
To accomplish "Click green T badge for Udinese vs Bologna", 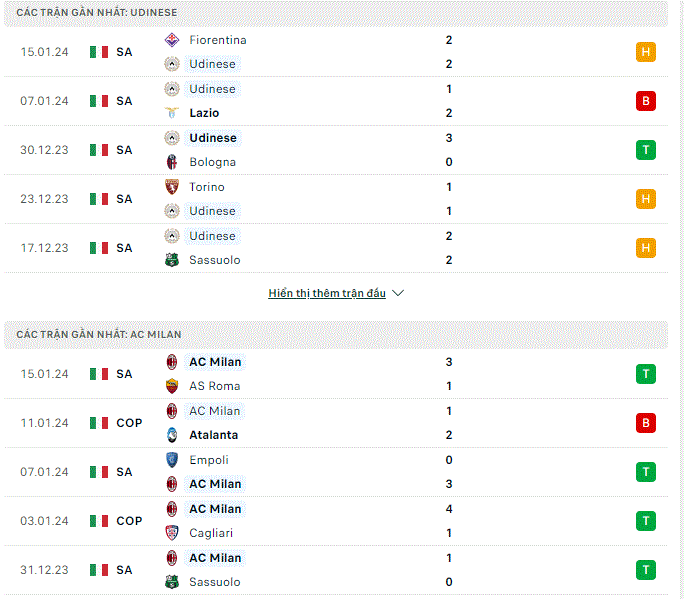I will coord(646,150).
